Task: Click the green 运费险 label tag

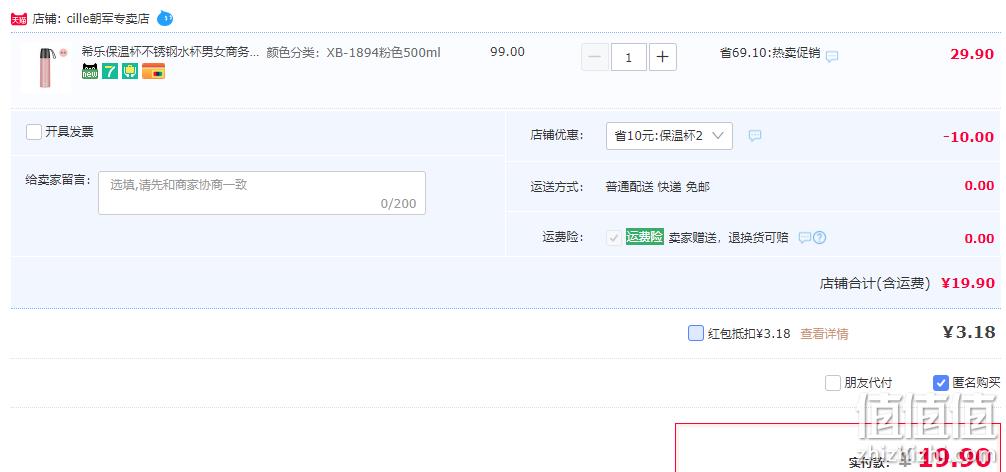Action: click(x=645, y=237)
